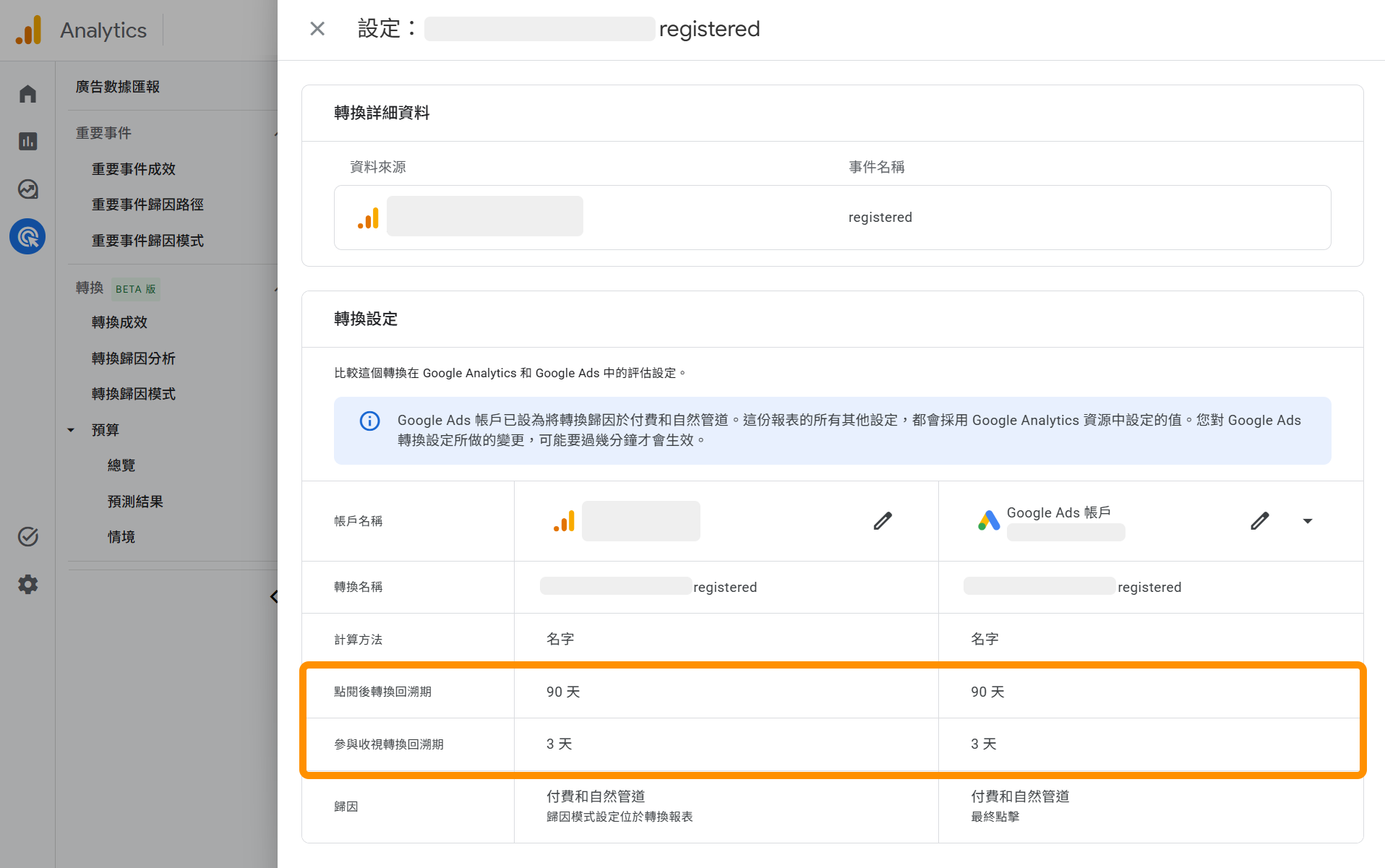1385x868 pixels.
Task: Collapse the 預算 tree section
Action: [x=71, y=430]
